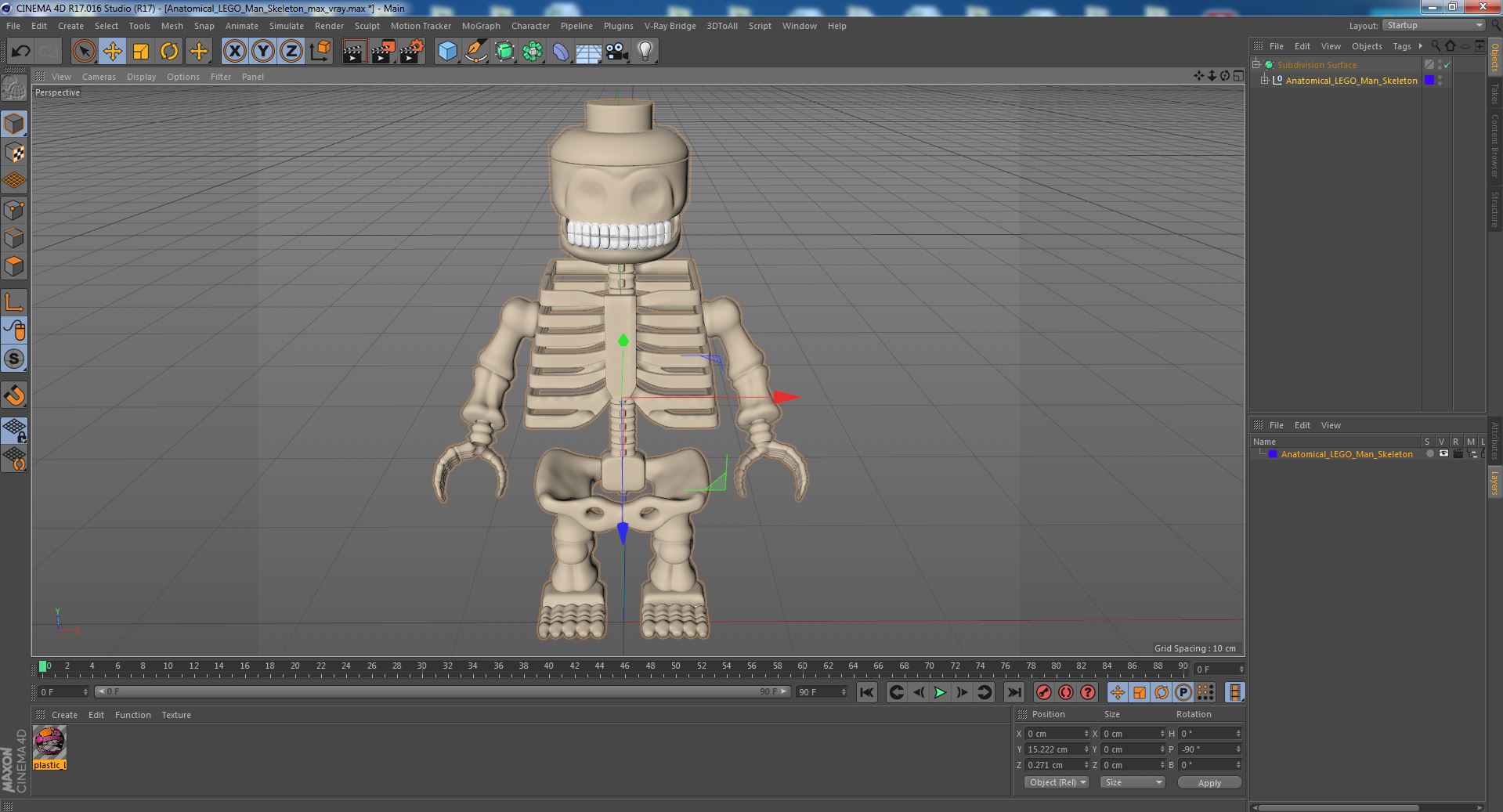Image resolution: width=1503 pixels, height=812 pixels.
Task: Go to end of animation
Action: click(1013, 692)
